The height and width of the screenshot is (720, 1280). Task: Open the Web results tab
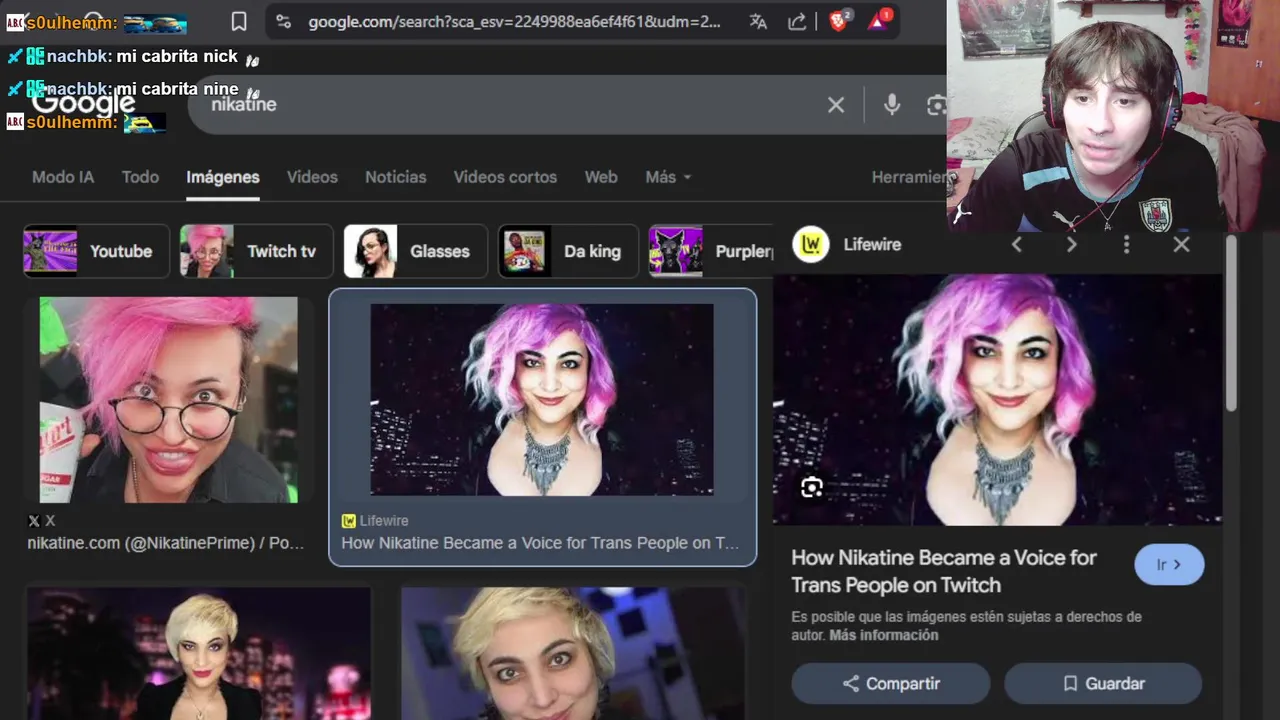click(601, 177)
